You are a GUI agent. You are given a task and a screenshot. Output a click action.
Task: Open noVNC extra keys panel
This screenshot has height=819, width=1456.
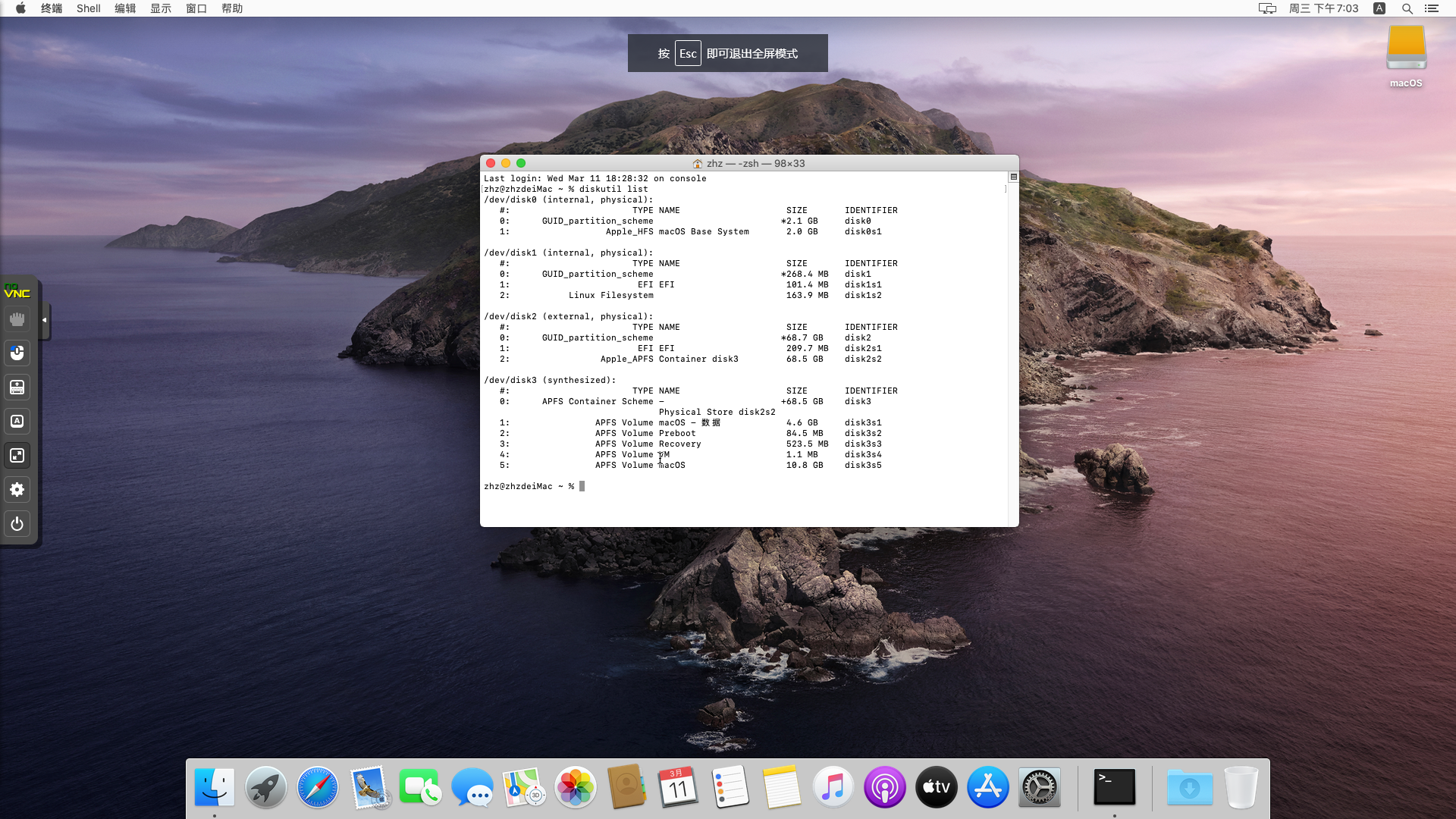coord(17,422)
